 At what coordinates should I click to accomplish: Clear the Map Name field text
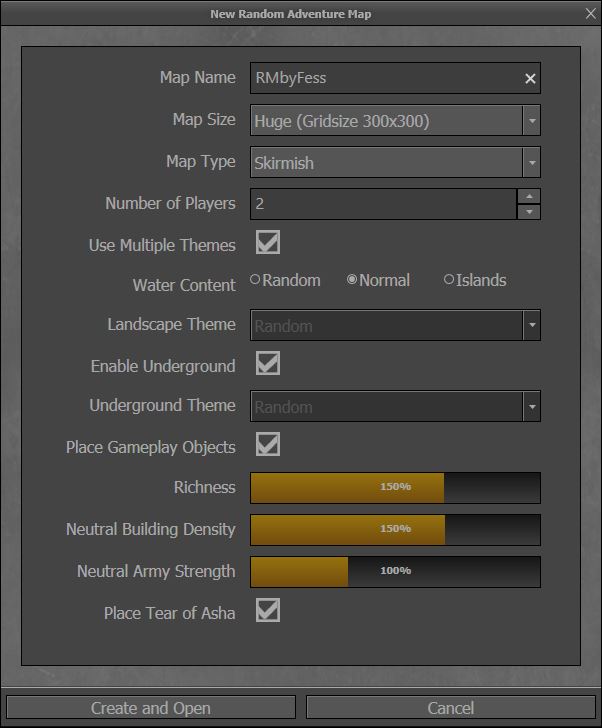coord(530,79)
